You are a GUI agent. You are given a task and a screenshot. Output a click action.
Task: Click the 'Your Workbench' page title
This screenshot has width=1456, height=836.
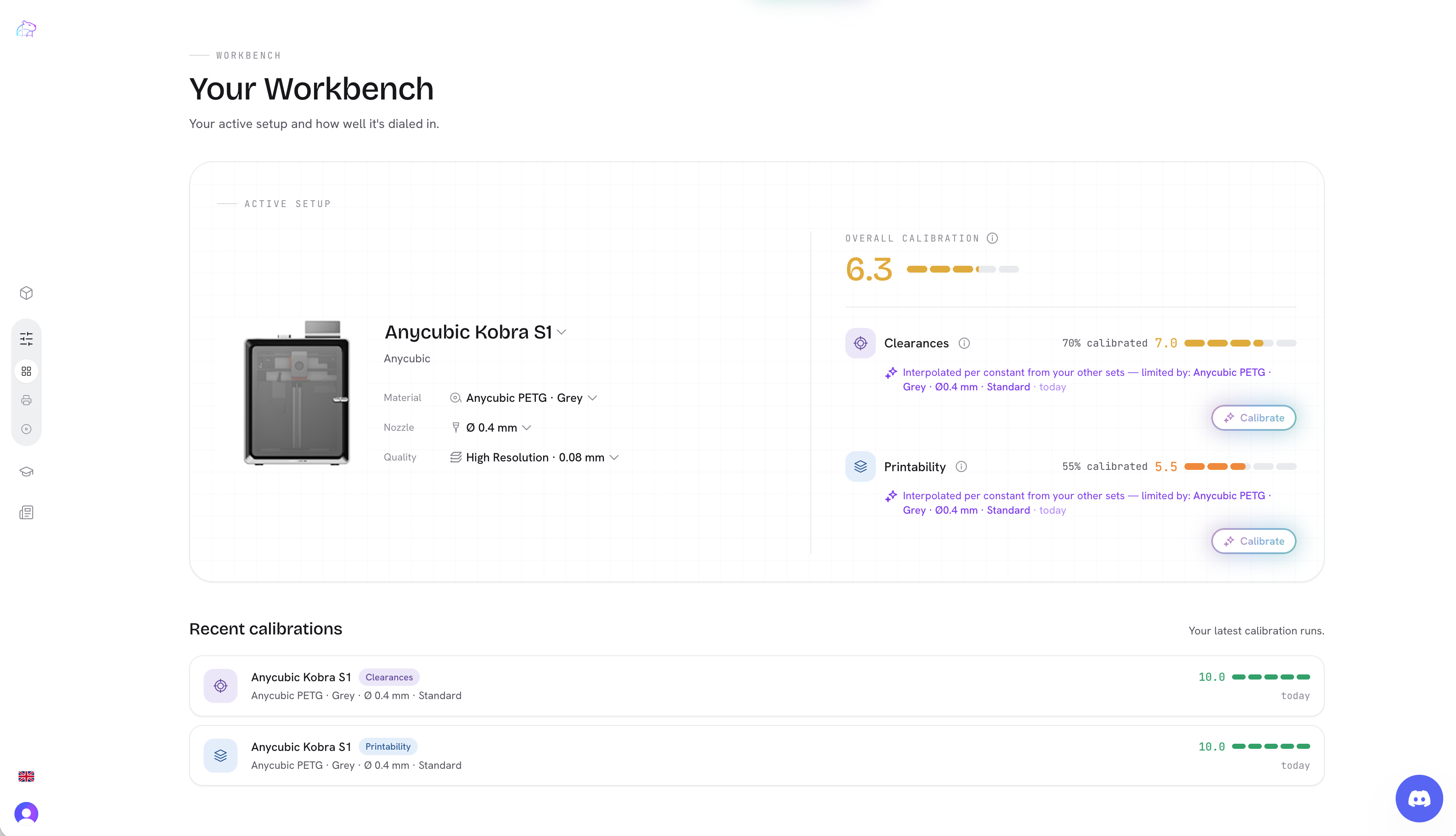click(x=312, y=89)
